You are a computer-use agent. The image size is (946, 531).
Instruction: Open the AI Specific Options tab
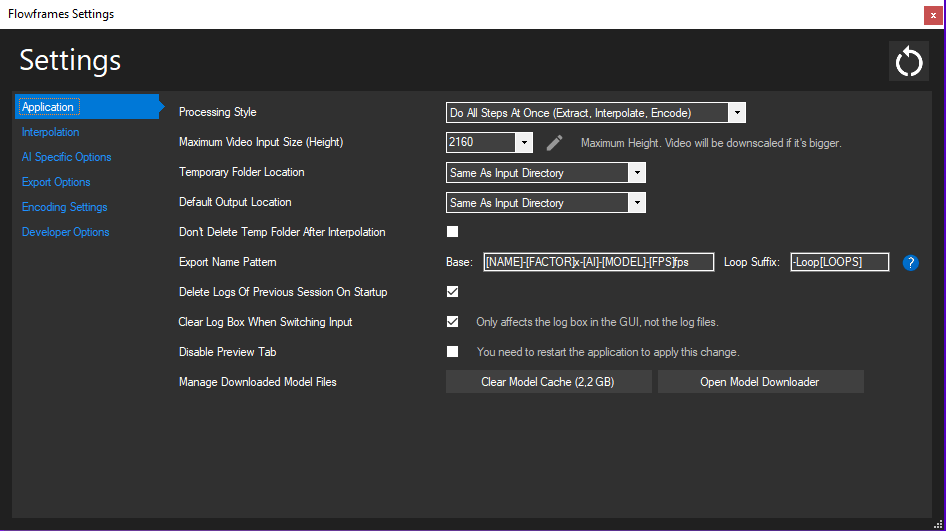tap(66, 157)
